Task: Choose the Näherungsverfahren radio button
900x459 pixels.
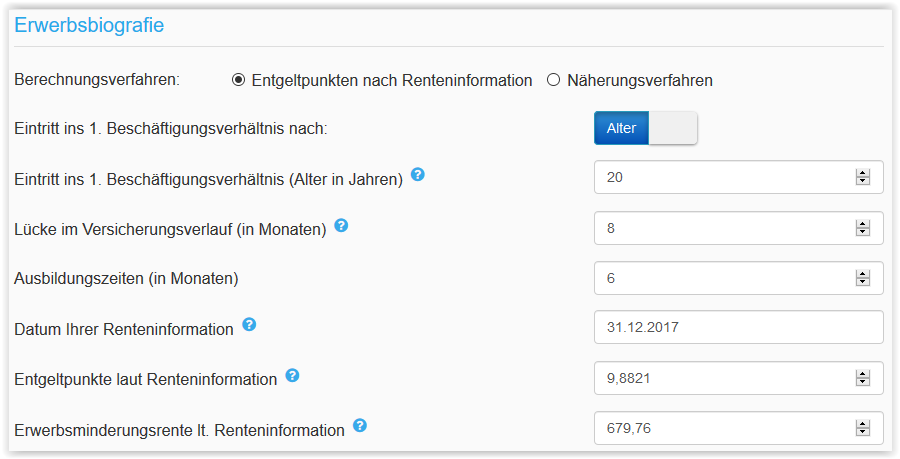Action: pyautogui.click(x=553, y=81)
